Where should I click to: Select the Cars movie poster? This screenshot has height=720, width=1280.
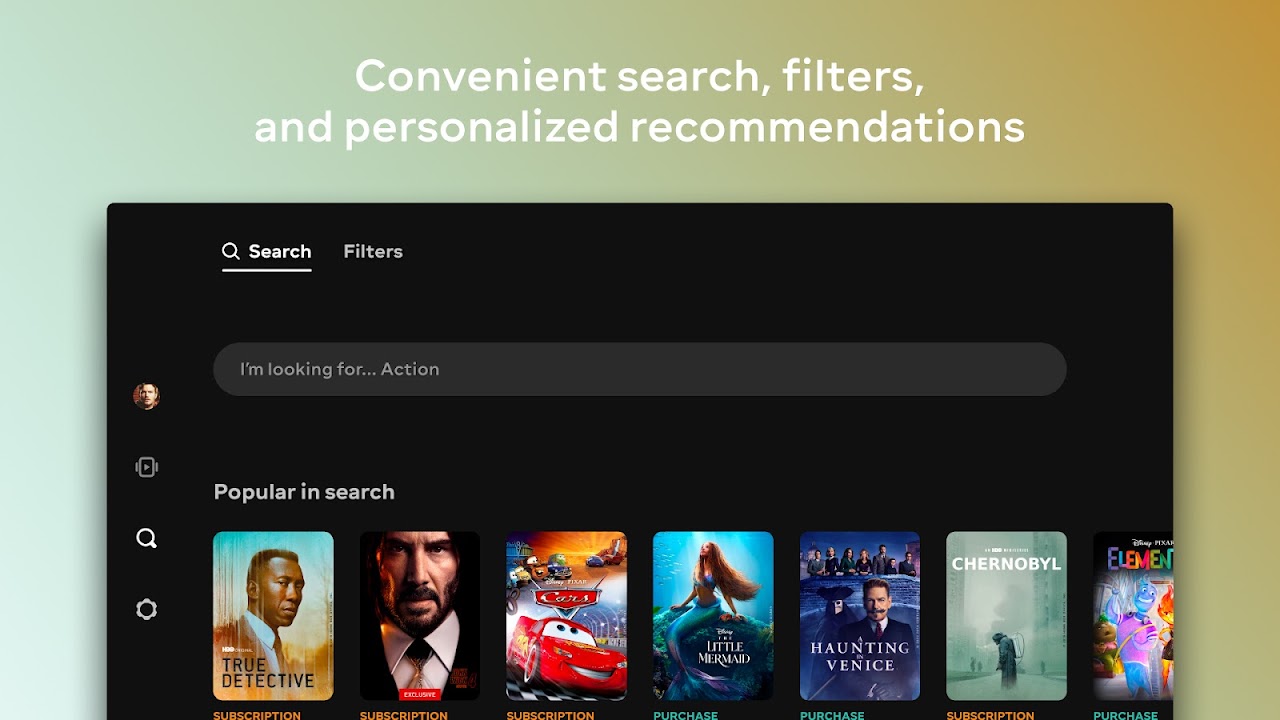pos(566,616)
